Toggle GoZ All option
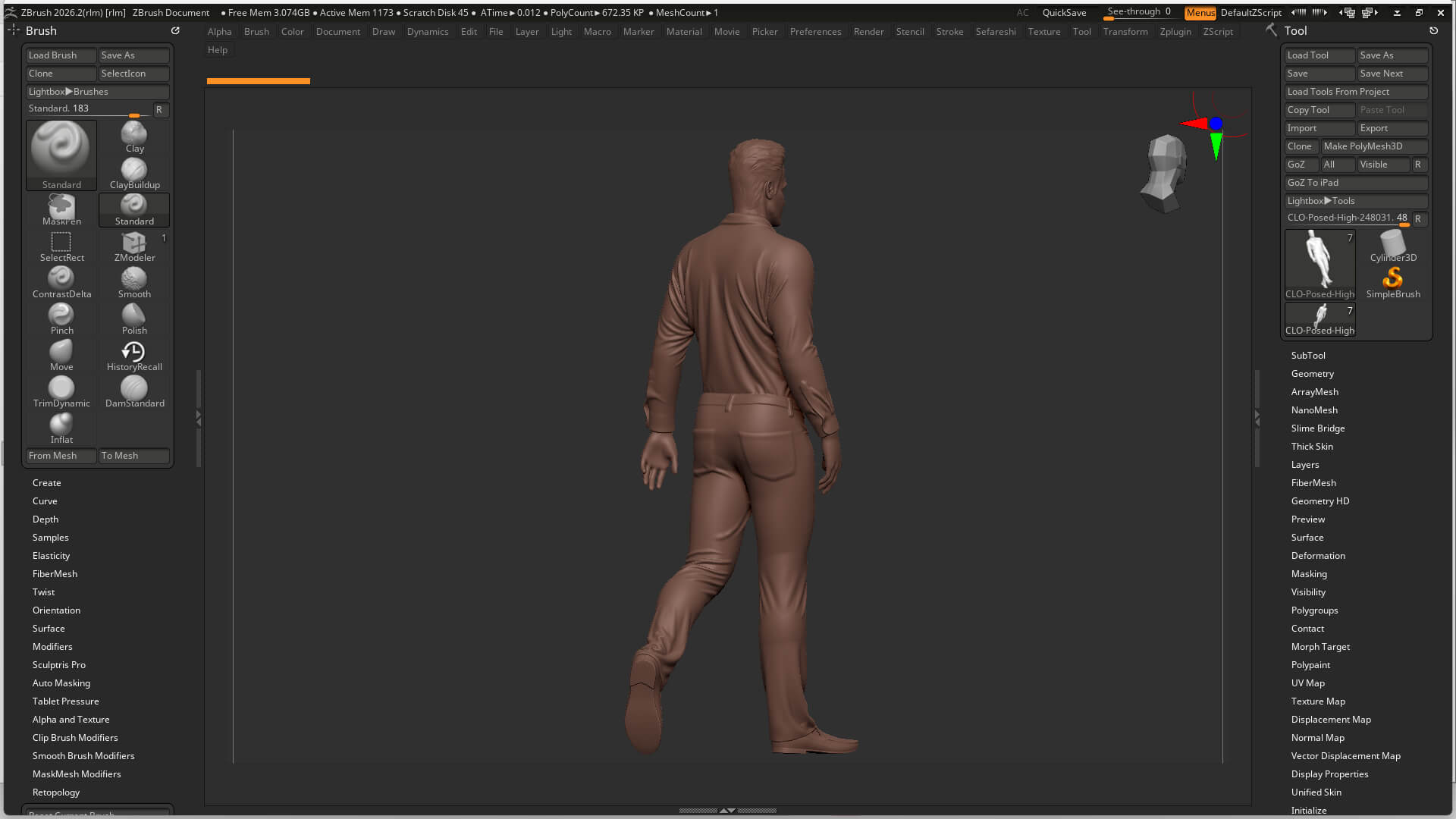 pos(1338,165)
